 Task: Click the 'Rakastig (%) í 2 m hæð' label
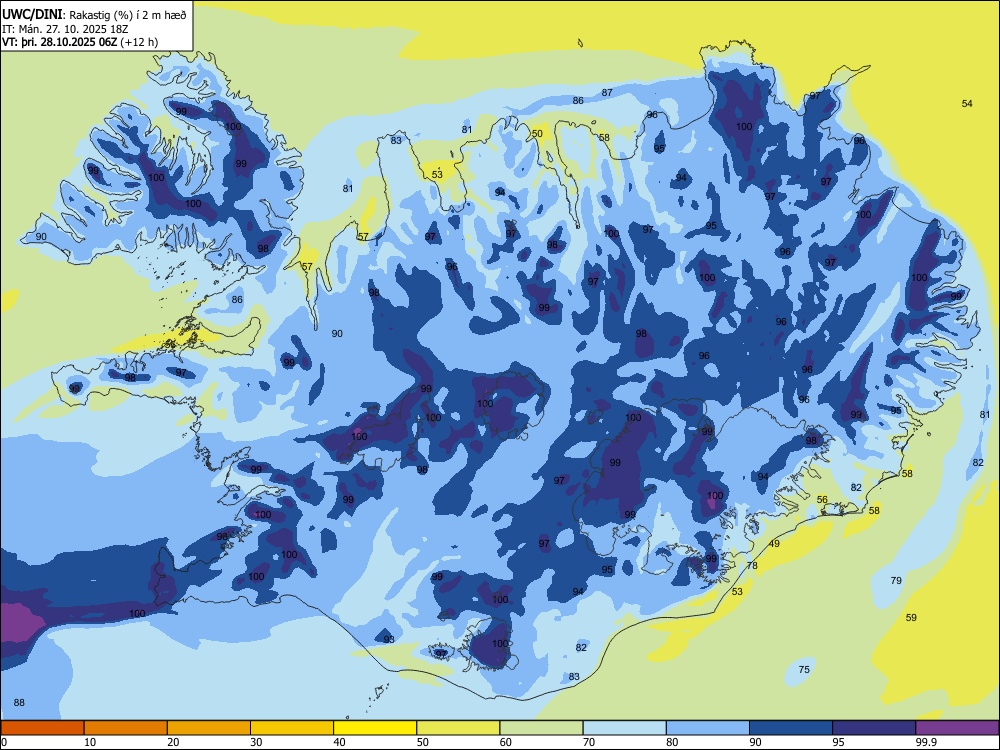[x=128, y=15]
